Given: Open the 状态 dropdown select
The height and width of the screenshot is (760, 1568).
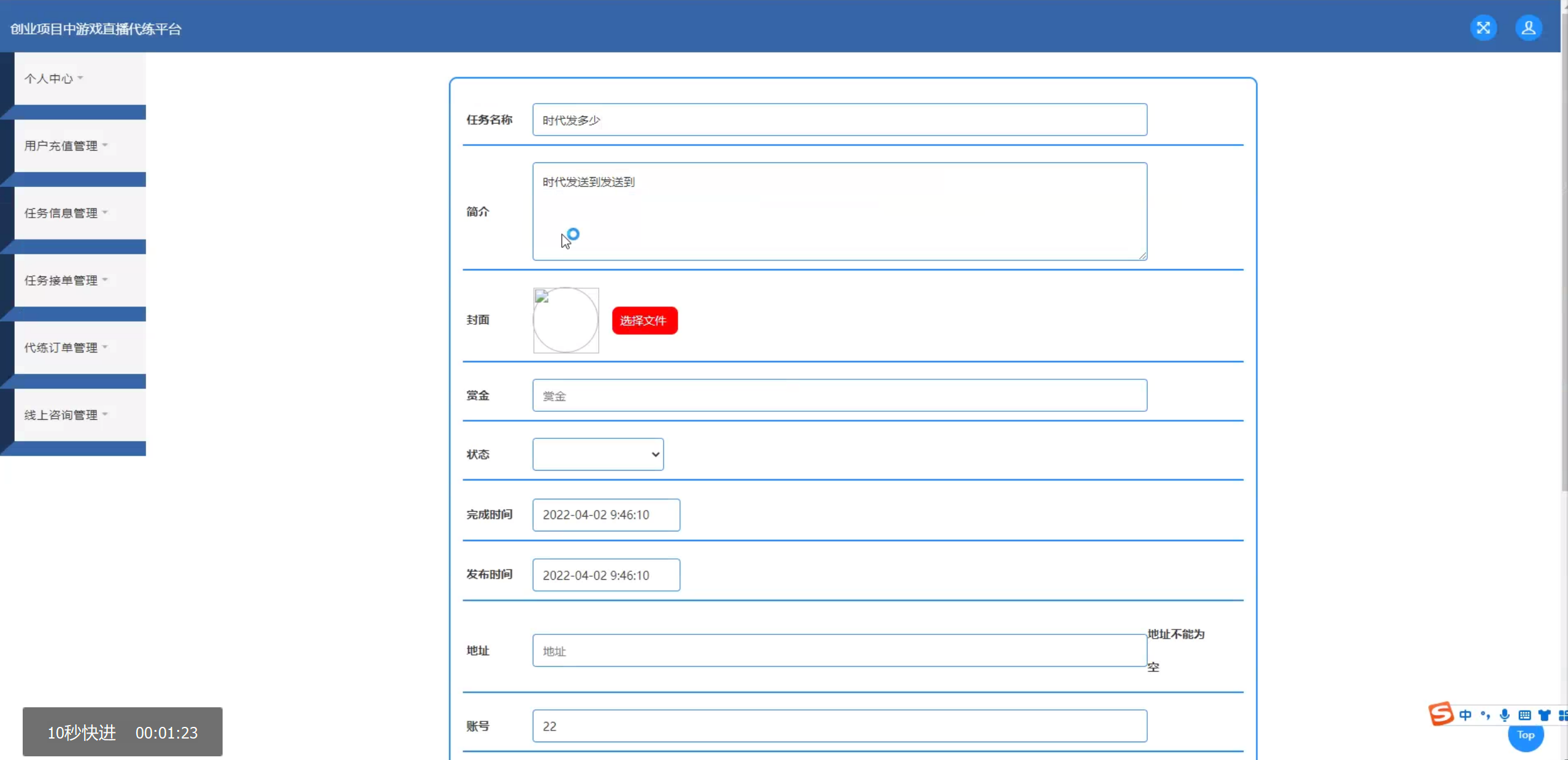Looking at the screenshot, I should click(598, 454).
